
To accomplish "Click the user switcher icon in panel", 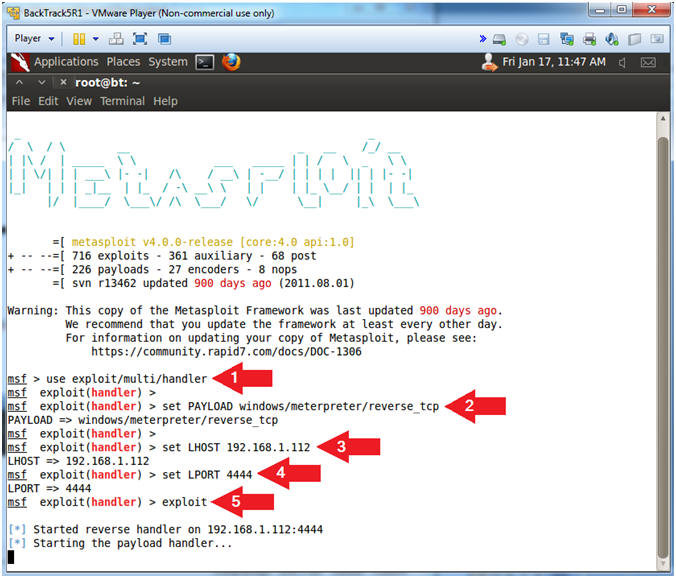I will tap(490, 62).
